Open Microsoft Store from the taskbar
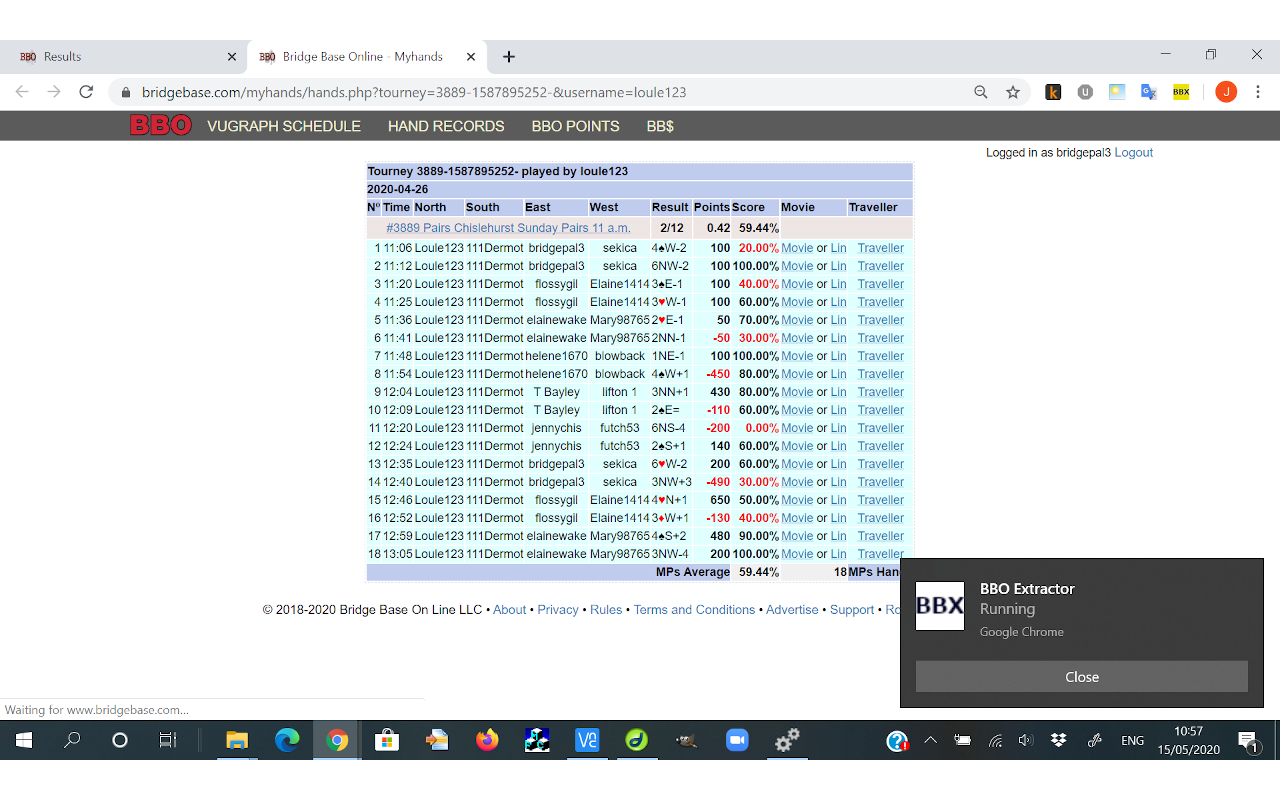The width and height of the screenshot is (1280, 800). 387,740
